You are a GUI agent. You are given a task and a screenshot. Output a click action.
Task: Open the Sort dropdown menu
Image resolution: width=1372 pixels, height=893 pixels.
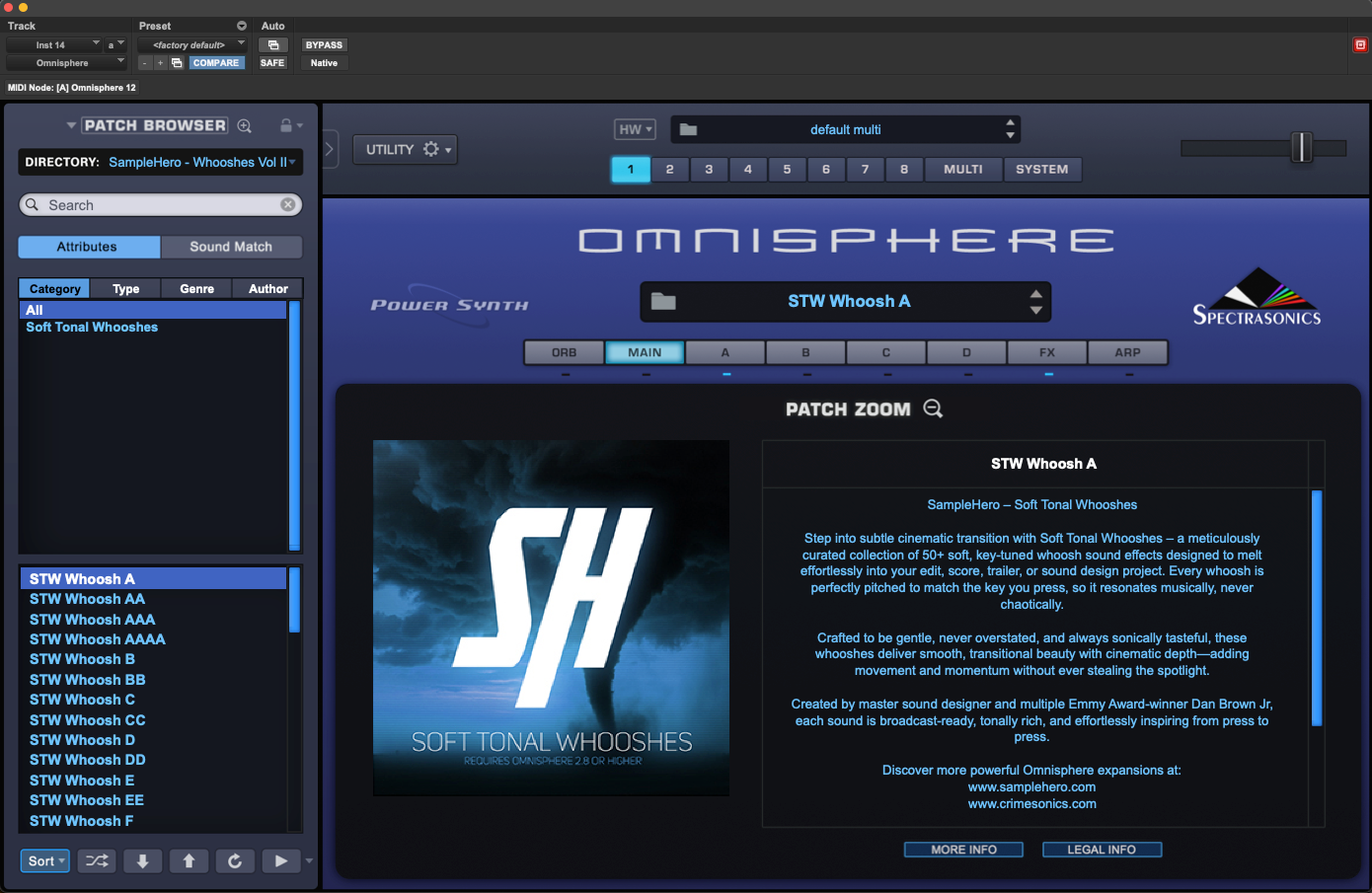click(x=45, y=860)
